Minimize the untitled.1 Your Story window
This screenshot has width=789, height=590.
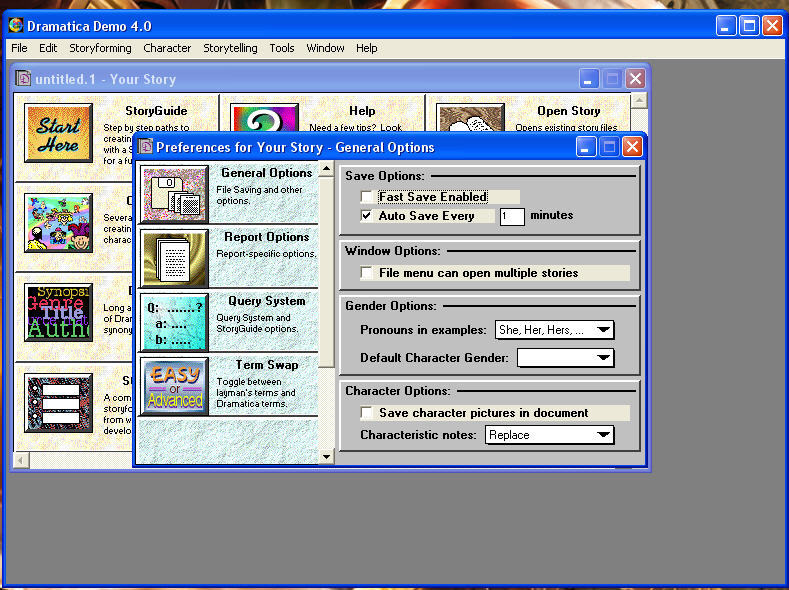point(589,79)
